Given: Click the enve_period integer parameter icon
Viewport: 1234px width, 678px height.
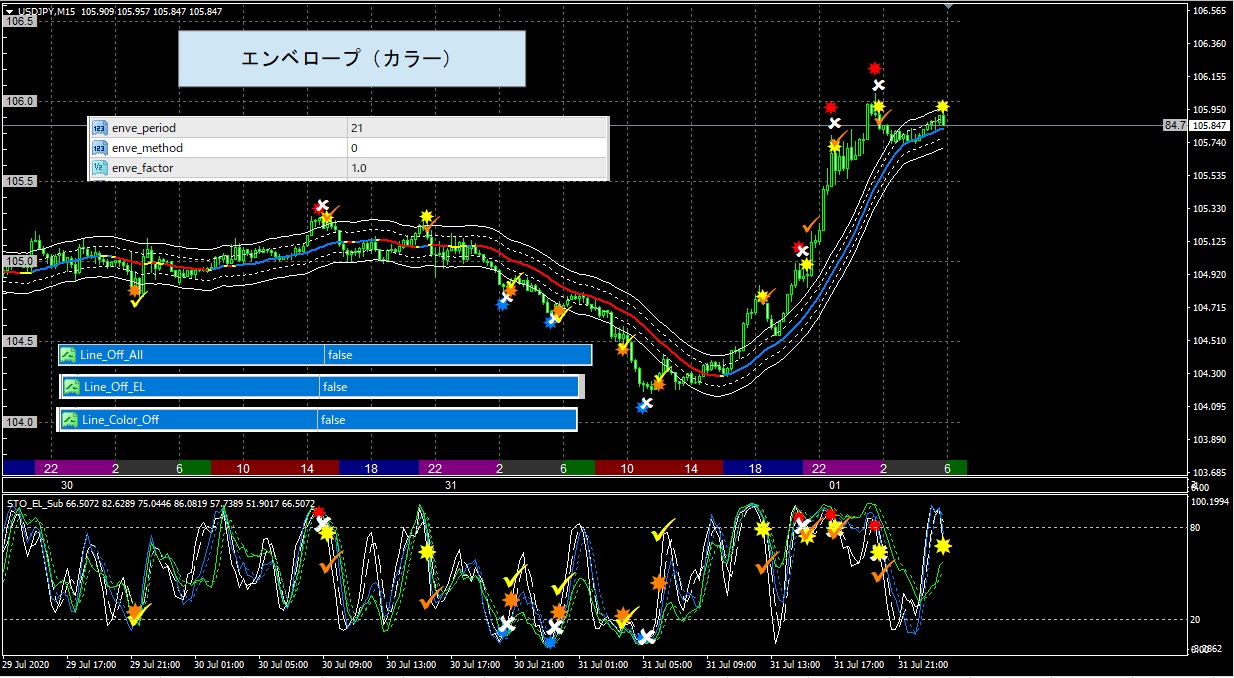Looking at the screenshot, I should [x=99, y=128].
